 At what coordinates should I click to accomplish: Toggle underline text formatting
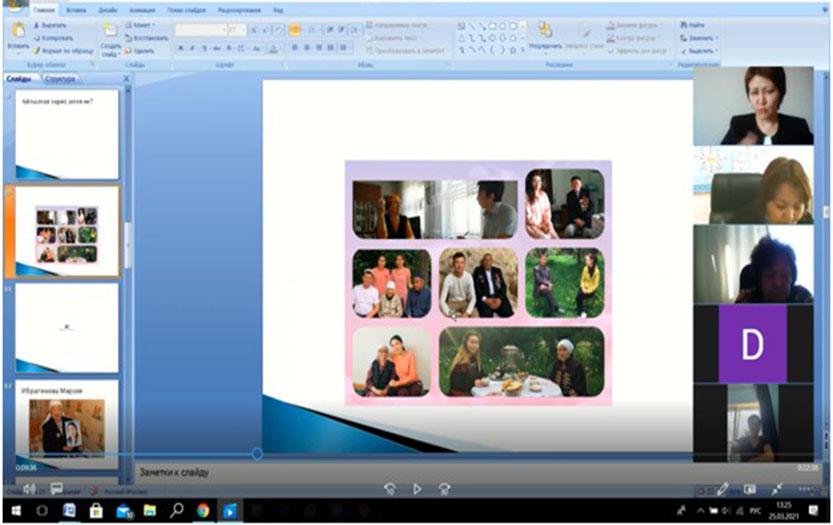205,48
